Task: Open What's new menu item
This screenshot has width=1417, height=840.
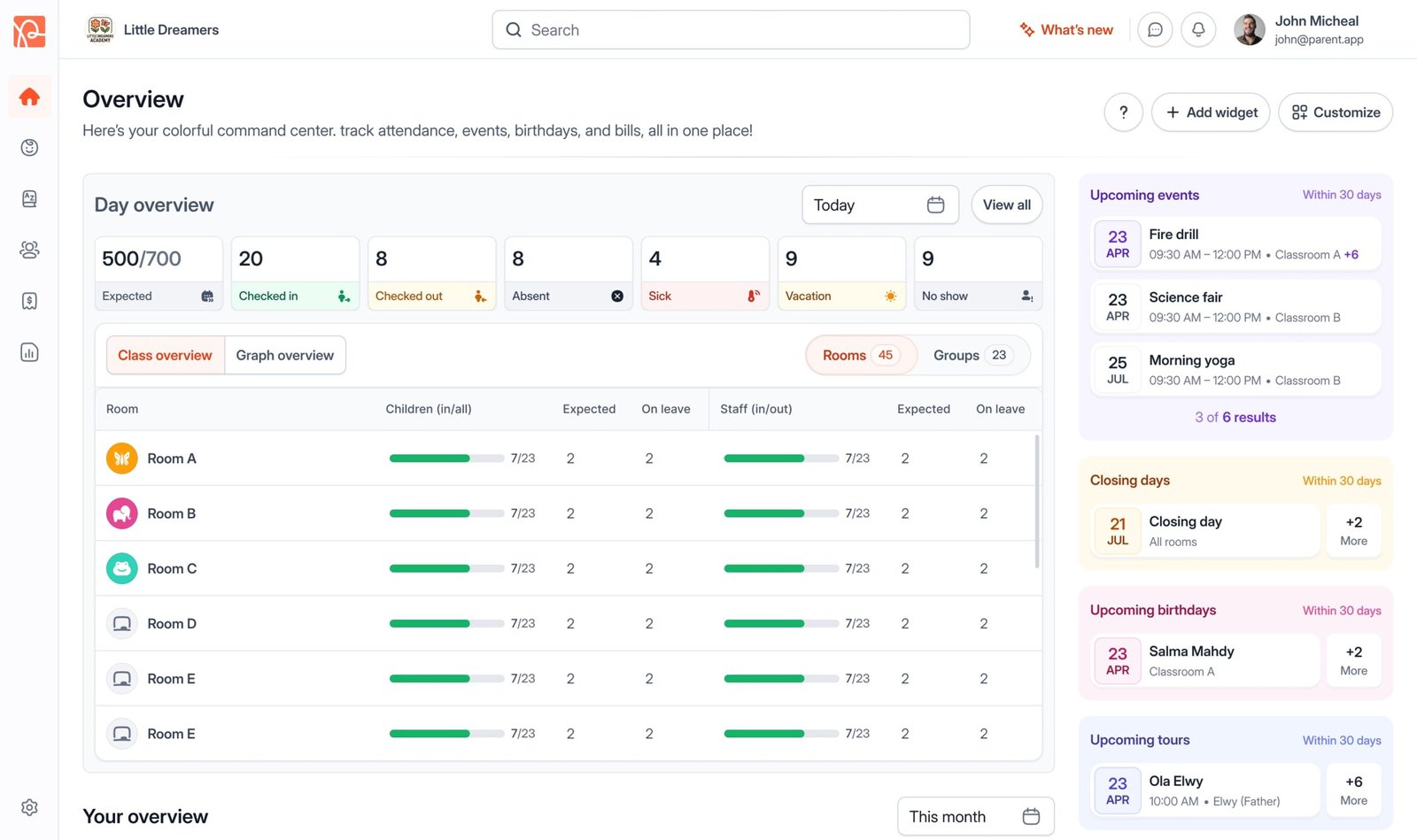Action: 1066,30
